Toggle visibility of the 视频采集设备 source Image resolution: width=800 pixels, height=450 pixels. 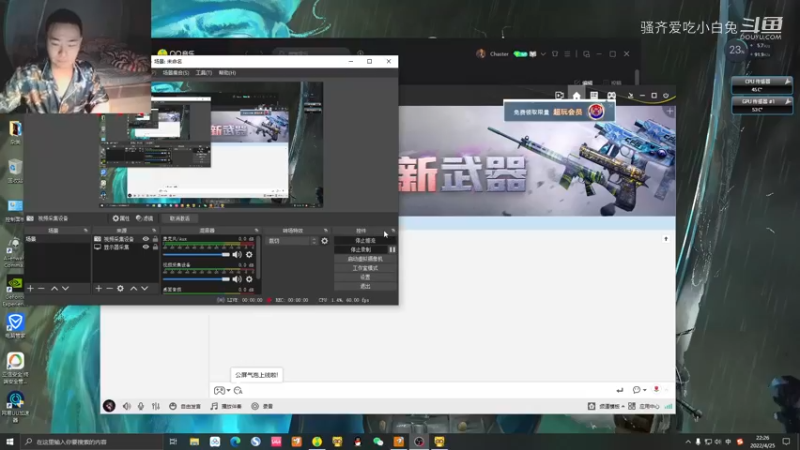[146, 239]
